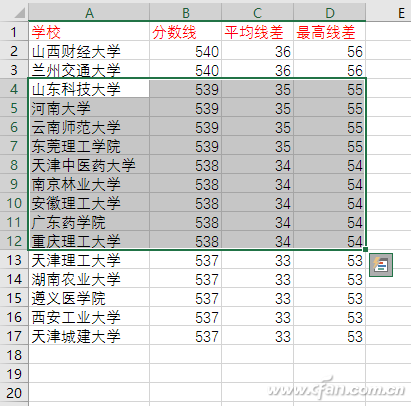Select cell 广东药学院
This screenshot has height=406, width=411.
tap(89, 222)
